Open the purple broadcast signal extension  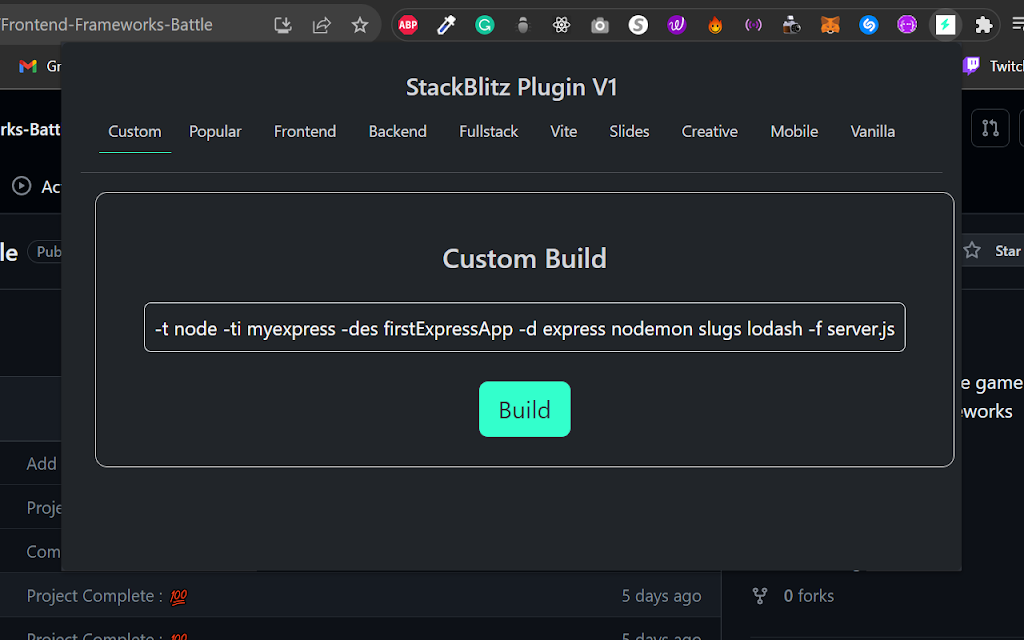pos(754,25)
